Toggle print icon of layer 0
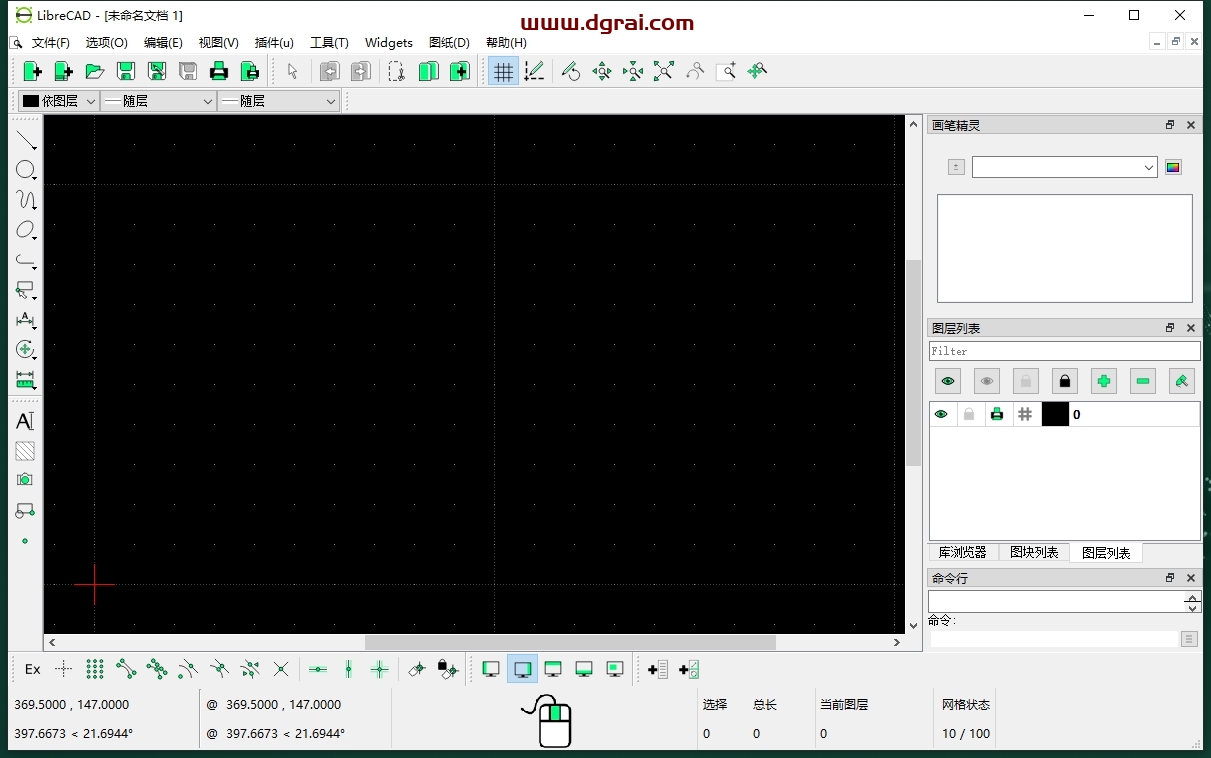This screenshot has width=1211, height=758. pyautogui.click(x=997, y=414)
